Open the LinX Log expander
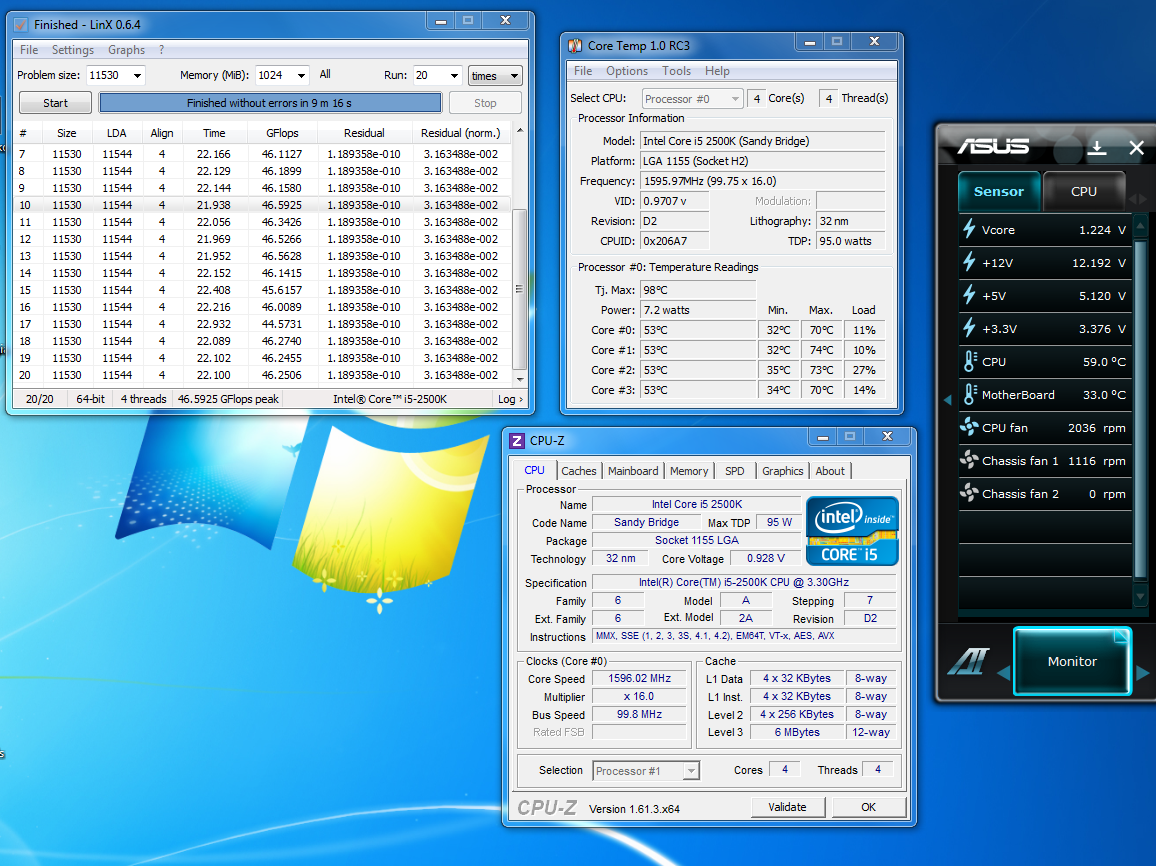 pos(510,399)
